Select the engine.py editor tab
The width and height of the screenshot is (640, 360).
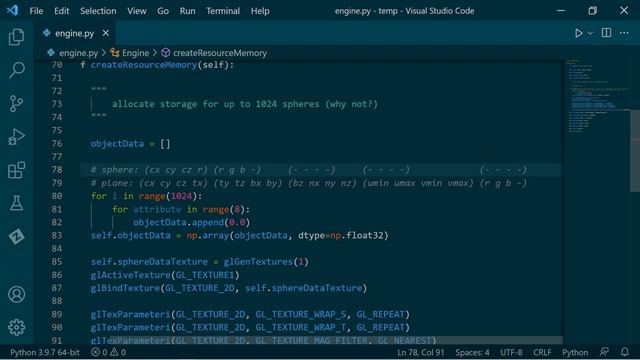(x=74, y=33)
